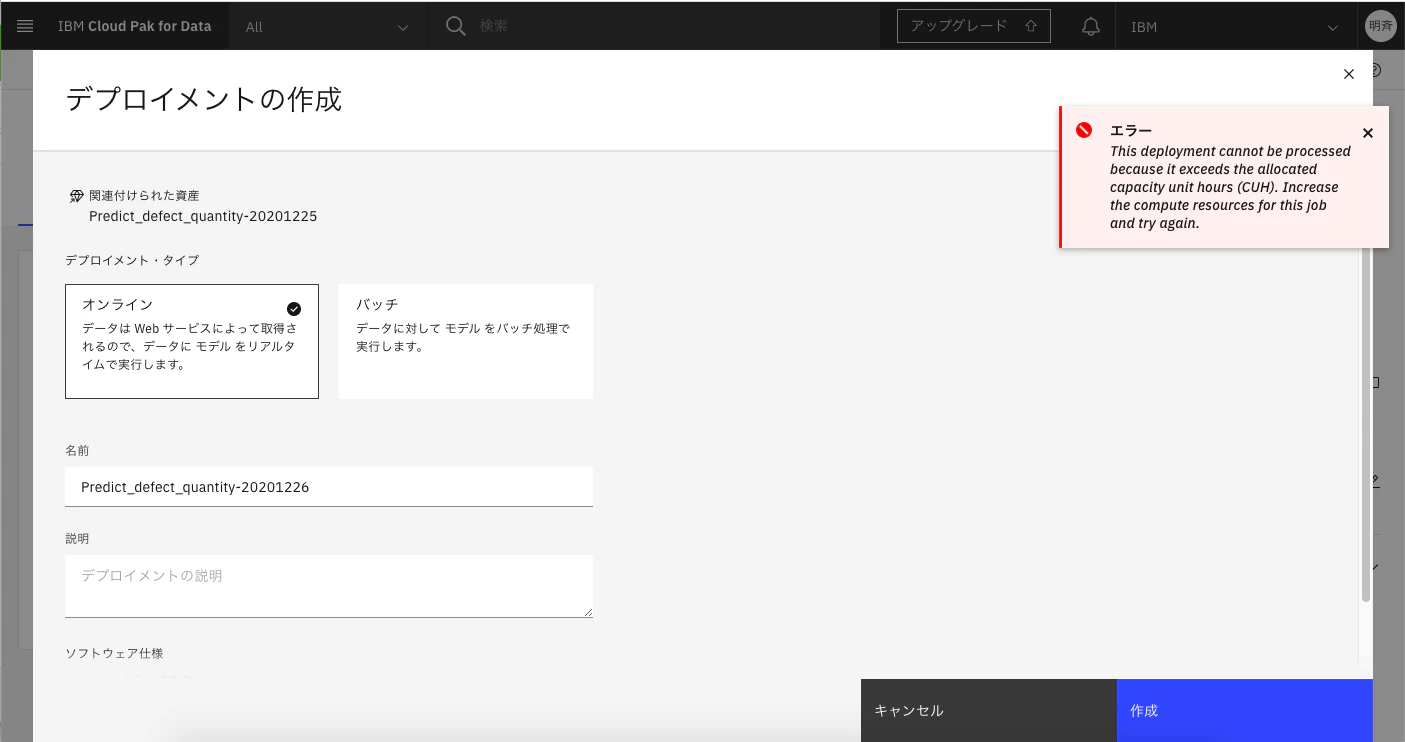
Task: Click the Upgrade button
Action: pos(974,26)
